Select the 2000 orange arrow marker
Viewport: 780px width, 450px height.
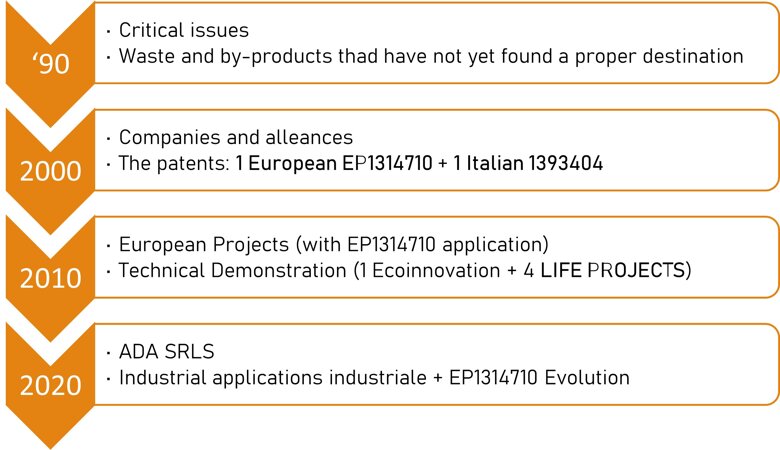(50, 171)
